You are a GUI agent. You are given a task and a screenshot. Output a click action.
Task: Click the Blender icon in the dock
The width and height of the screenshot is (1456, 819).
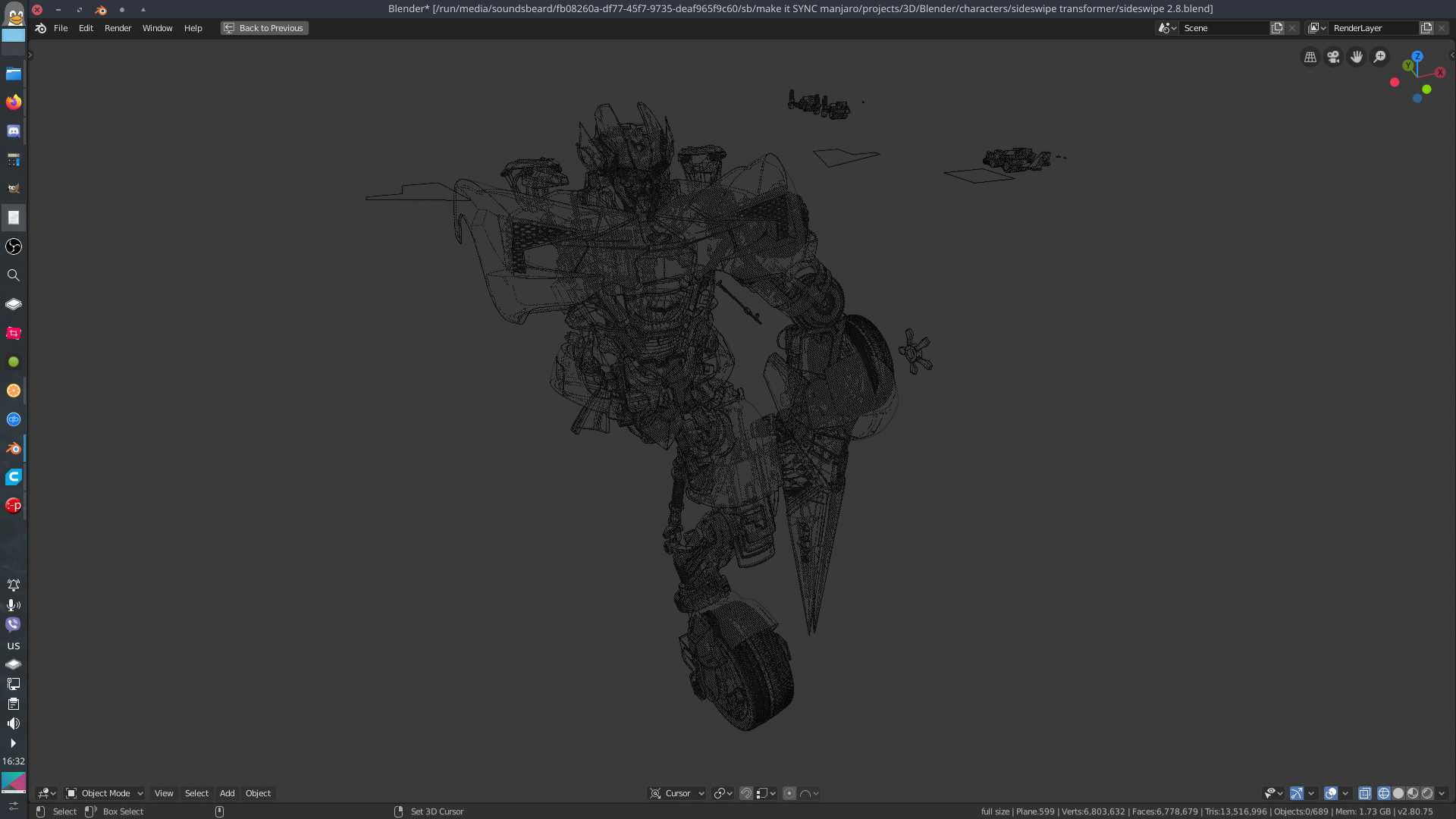point(14,448)
